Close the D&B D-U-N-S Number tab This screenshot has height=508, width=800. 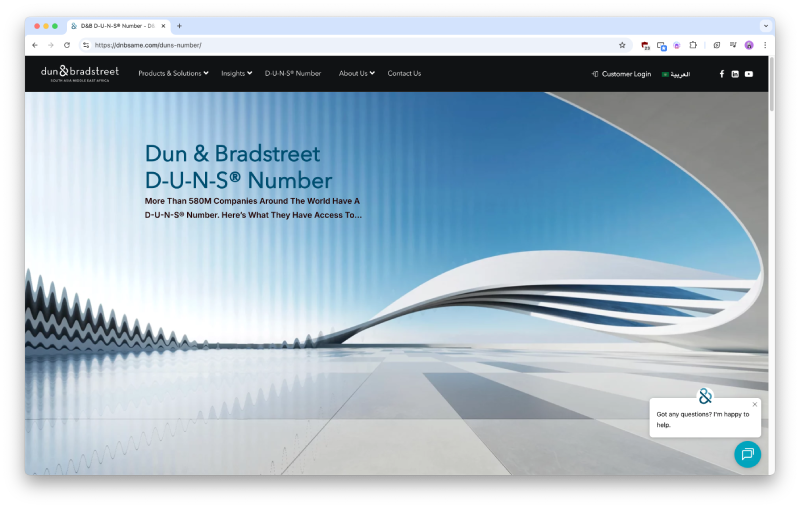(163, 26)
